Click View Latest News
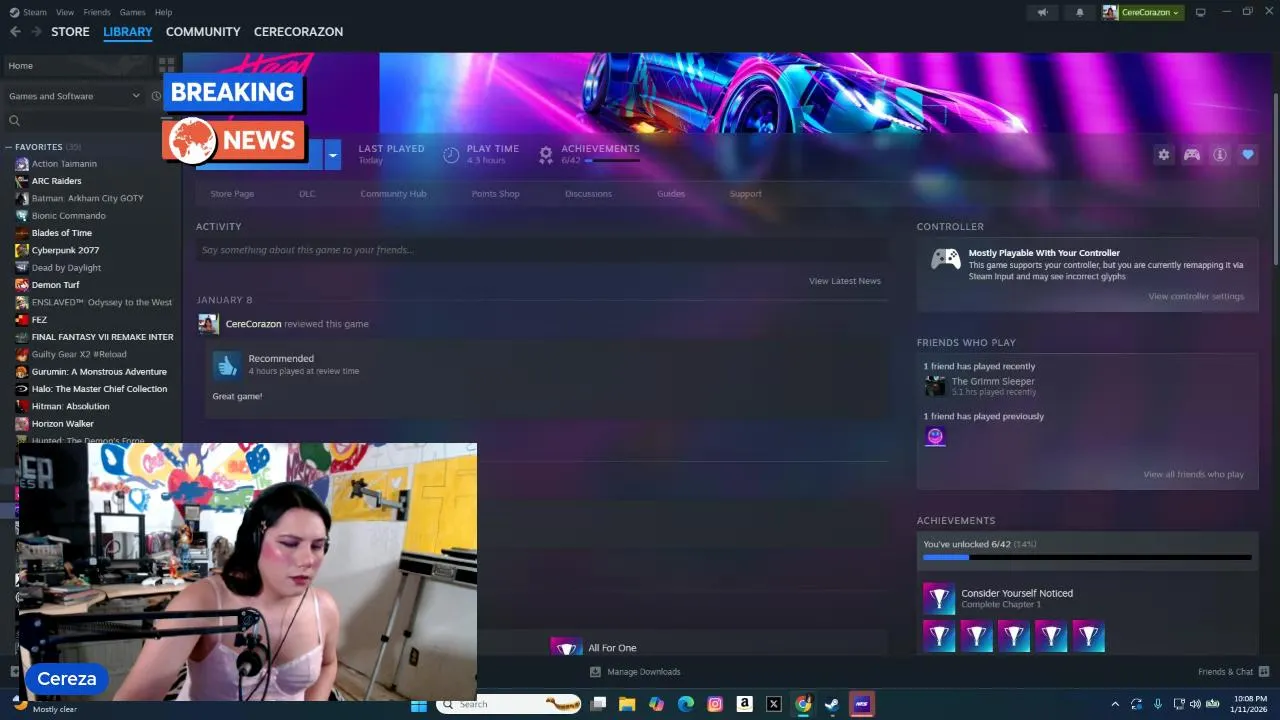The height and width of the screenshot is (720, 1280). tap(845, 281)
